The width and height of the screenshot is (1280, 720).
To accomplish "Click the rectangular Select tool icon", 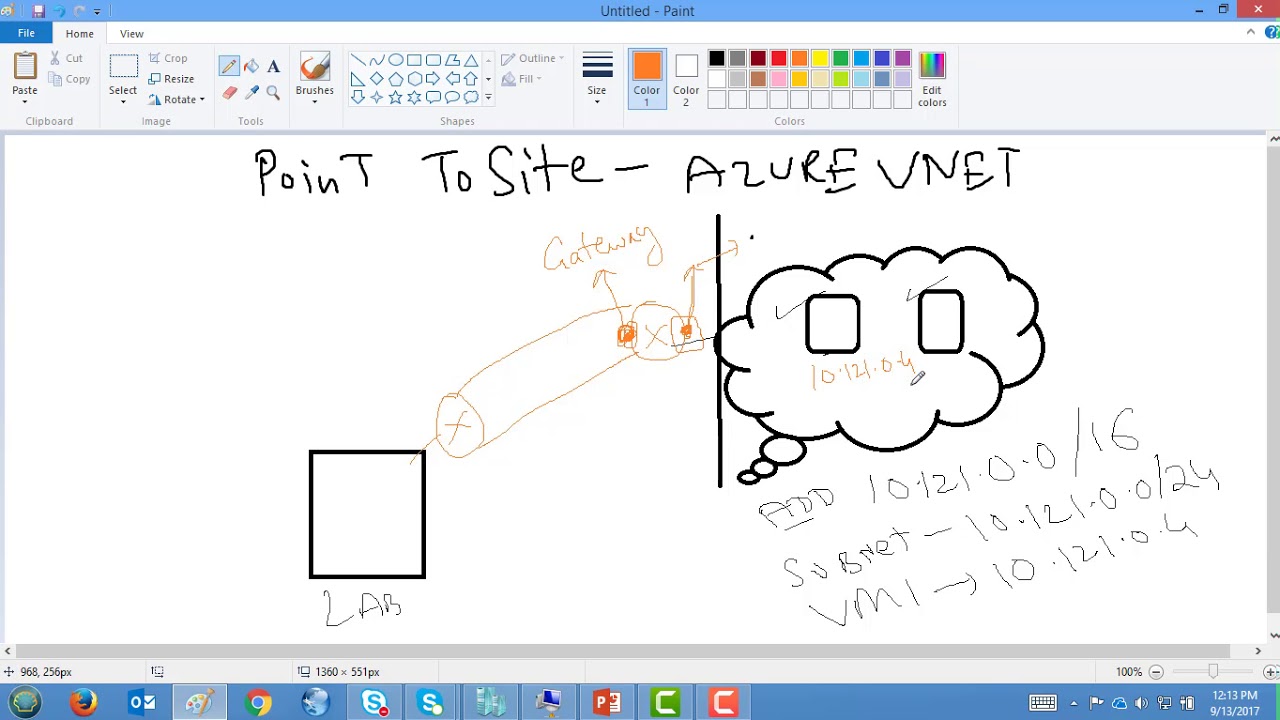I will click(123, 67).
